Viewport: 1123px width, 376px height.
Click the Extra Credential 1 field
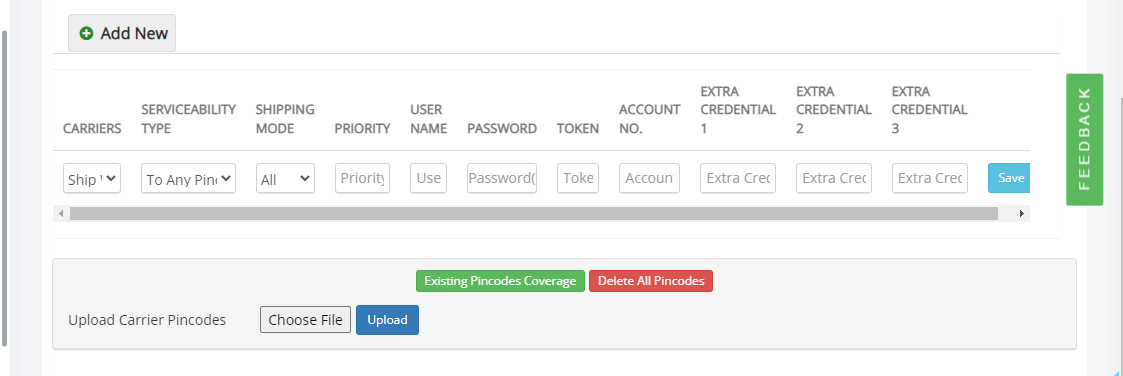click(738, 178)
